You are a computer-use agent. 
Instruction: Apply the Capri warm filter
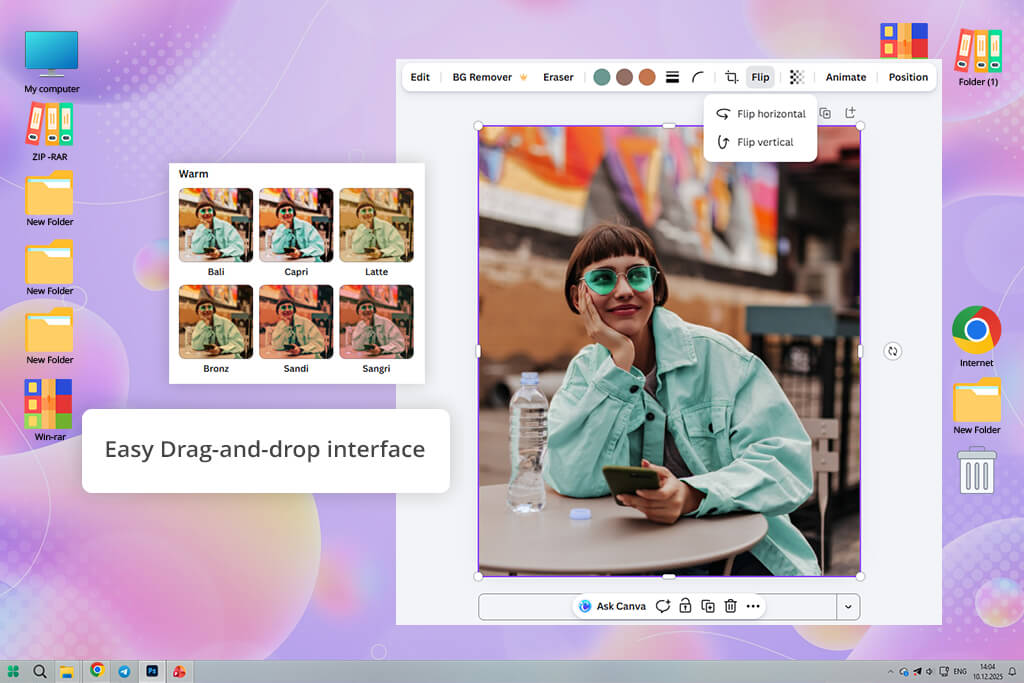tap(296, 225)
